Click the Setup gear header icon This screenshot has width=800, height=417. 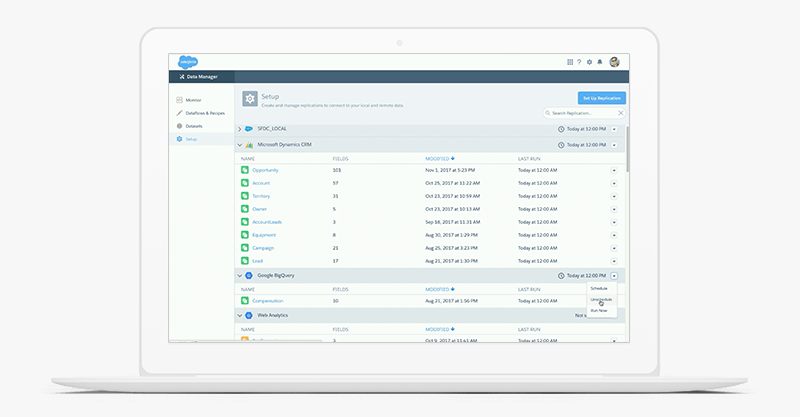coord(250,99)
